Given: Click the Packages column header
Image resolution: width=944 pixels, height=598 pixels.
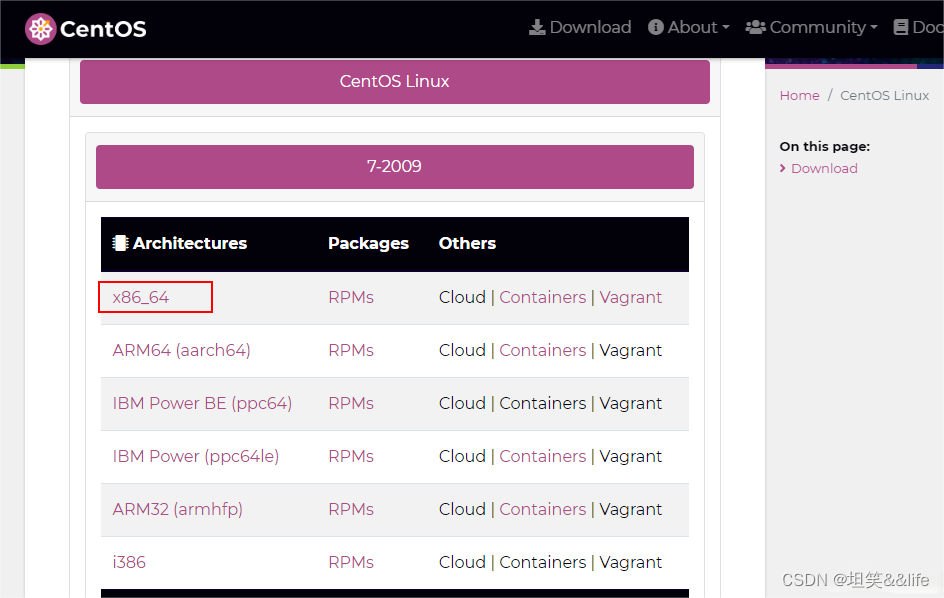Looking at the screenshot, I should (x=368, y=243).
